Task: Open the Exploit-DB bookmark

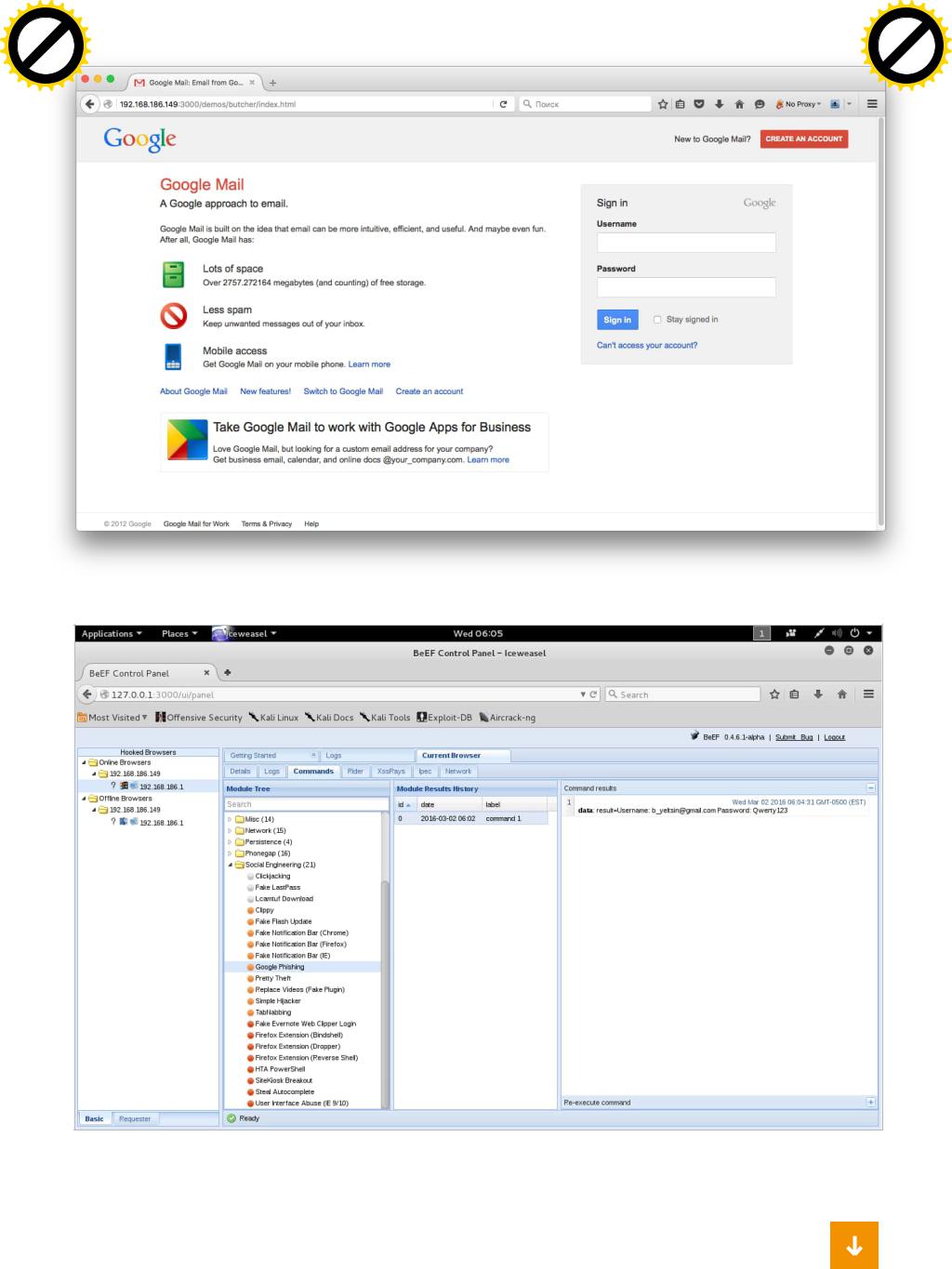Action: [444, 718]
